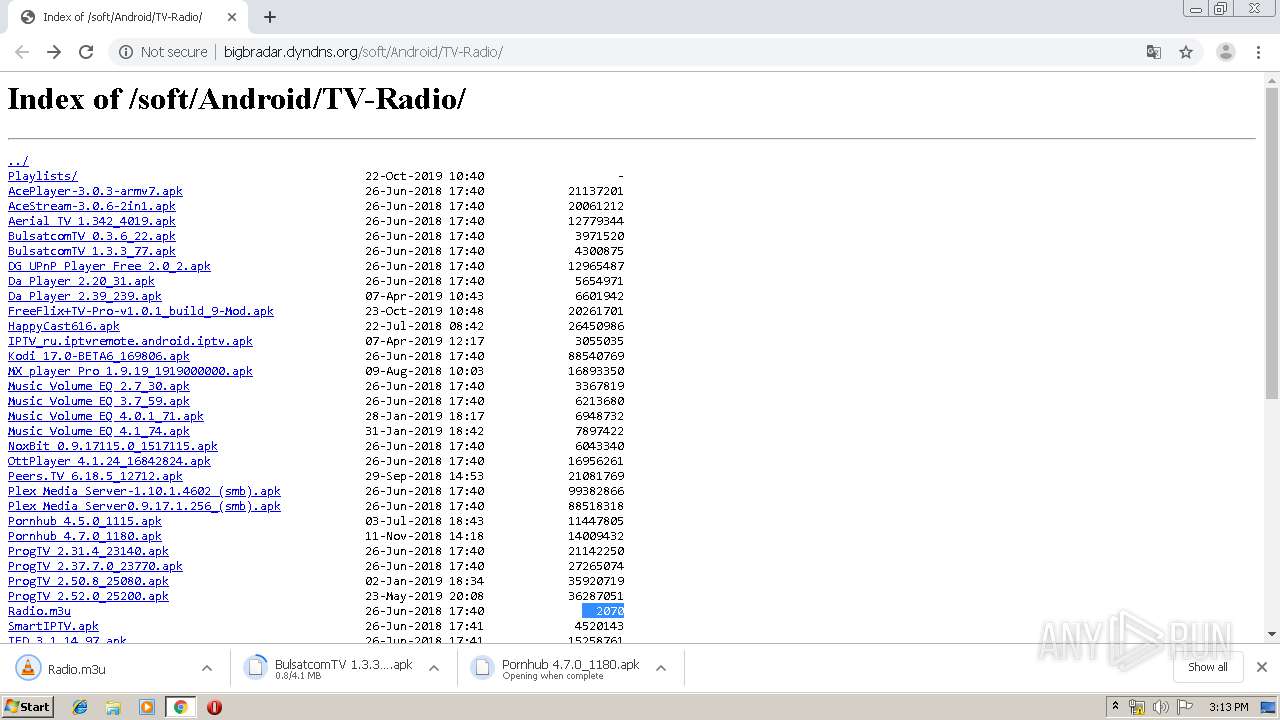Switch to Chrome in the taskbar
Viewport: 1280px width, 720px height.
tap(180, 707)
